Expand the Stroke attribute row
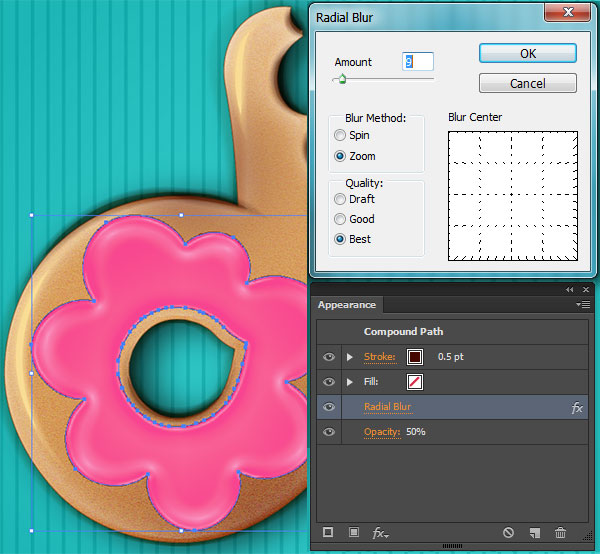This screenshot has width=600, height=554. (x=350, y=357)
